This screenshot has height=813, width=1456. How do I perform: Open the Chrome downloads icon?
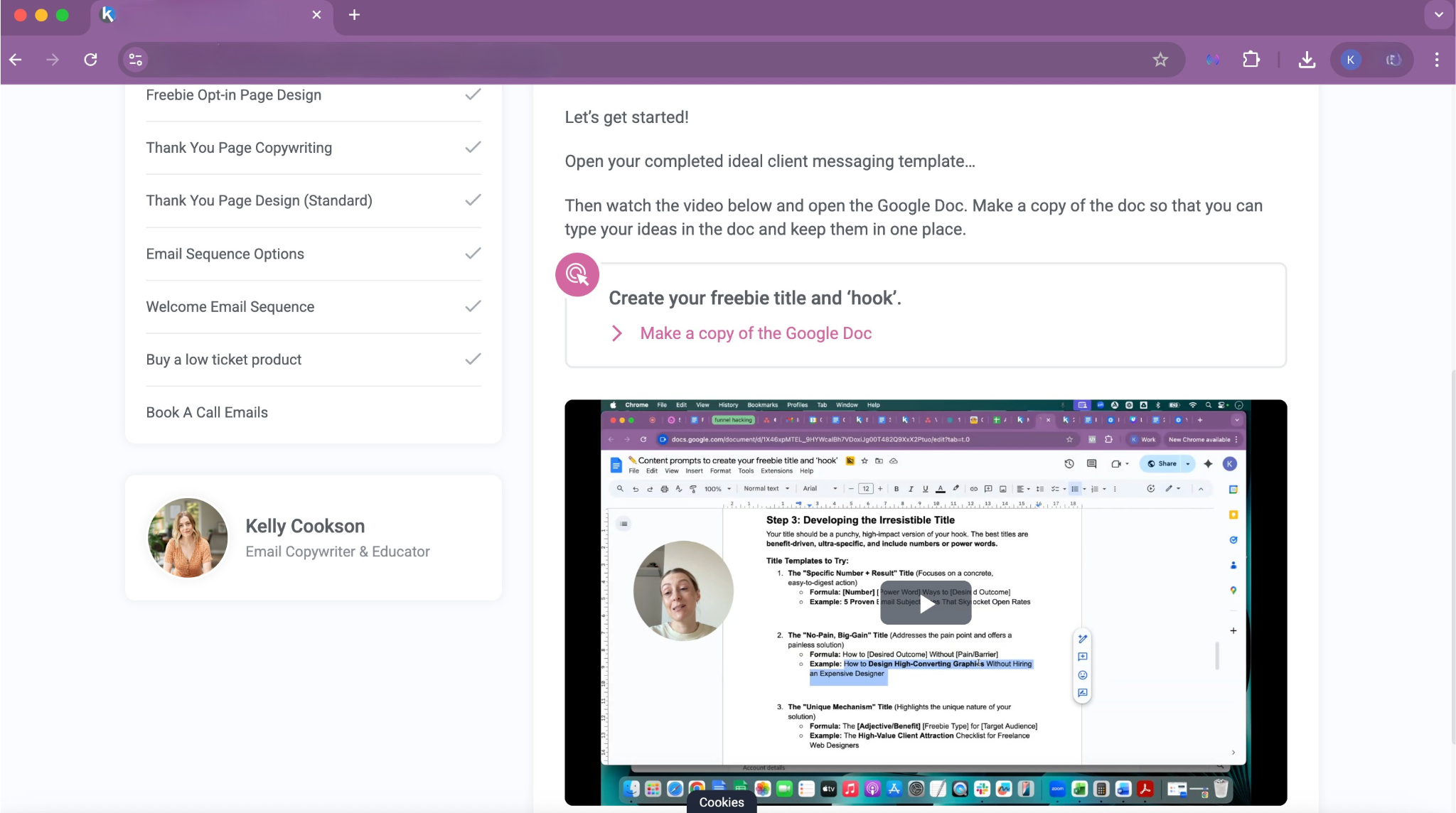(x=1307, y=60)
